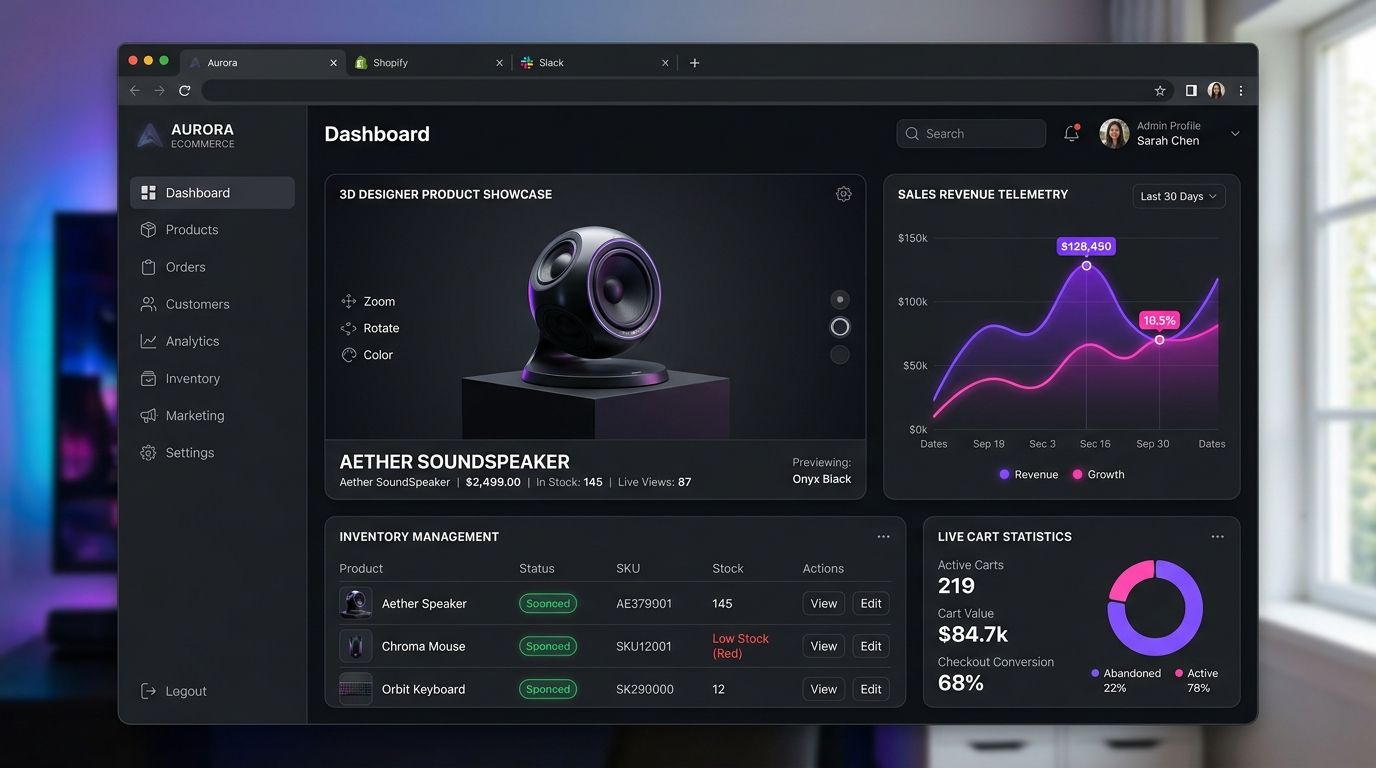View the Aether Speaker product row
Screen dimensions: 1376x768
point(824,604)
